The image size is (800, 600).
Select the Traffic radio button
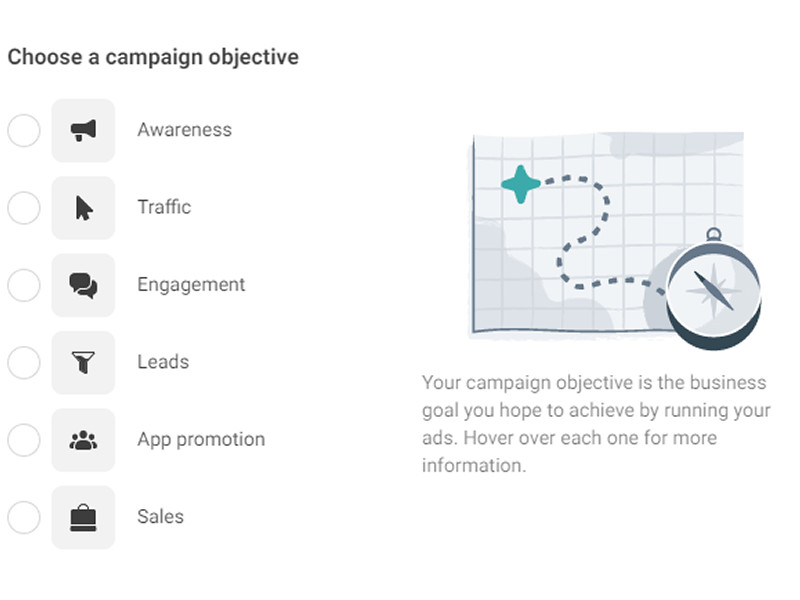coord(24,208)
